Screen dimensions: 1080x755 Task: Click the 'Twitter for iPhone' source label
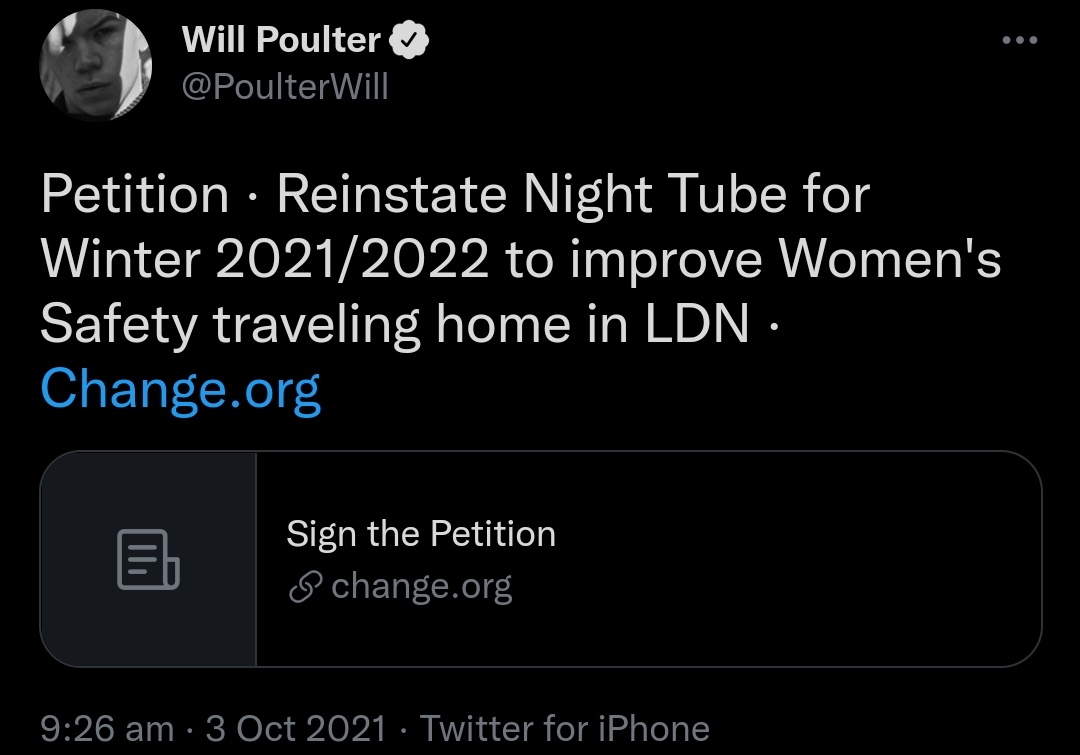pyautogui.click(x=564, y=728)
